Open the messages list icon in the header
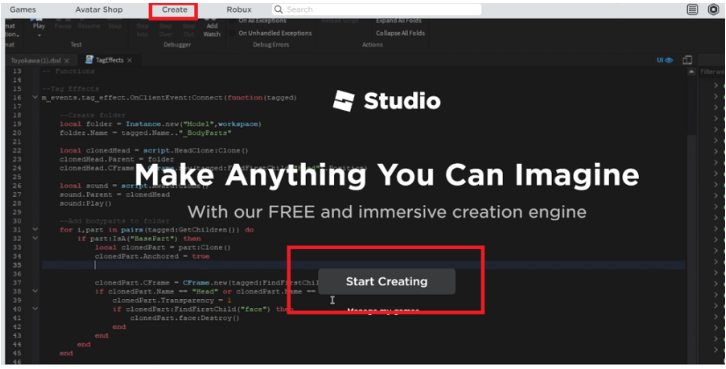 (x=692, y=9)
